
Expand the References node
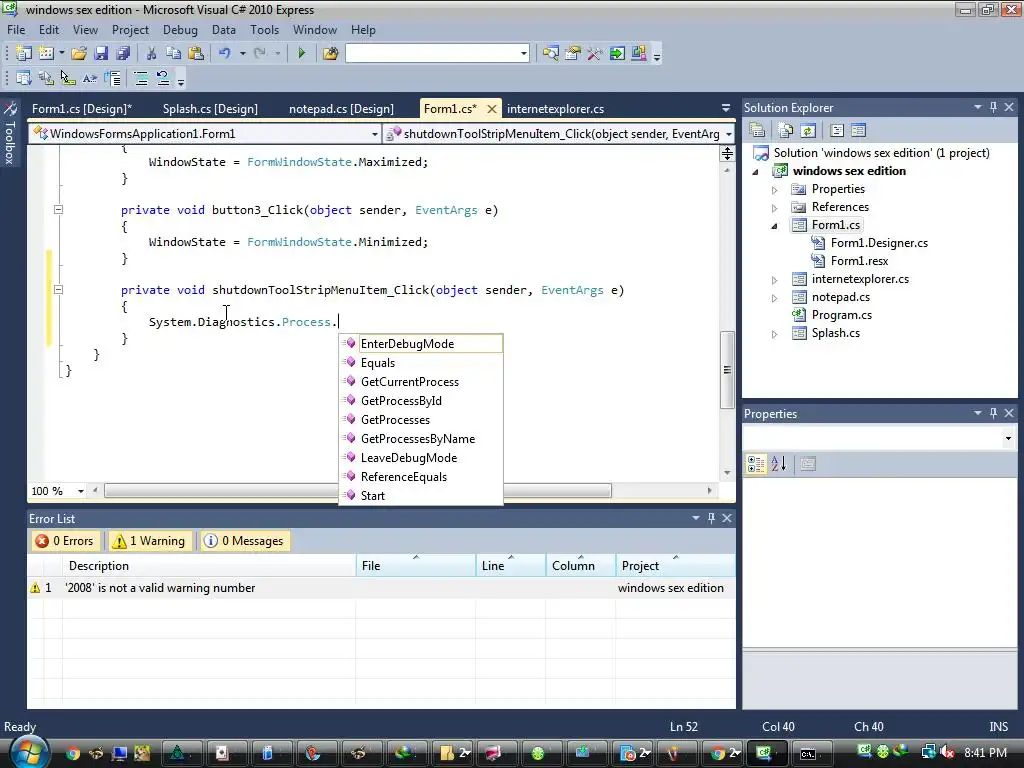point(775,208)
